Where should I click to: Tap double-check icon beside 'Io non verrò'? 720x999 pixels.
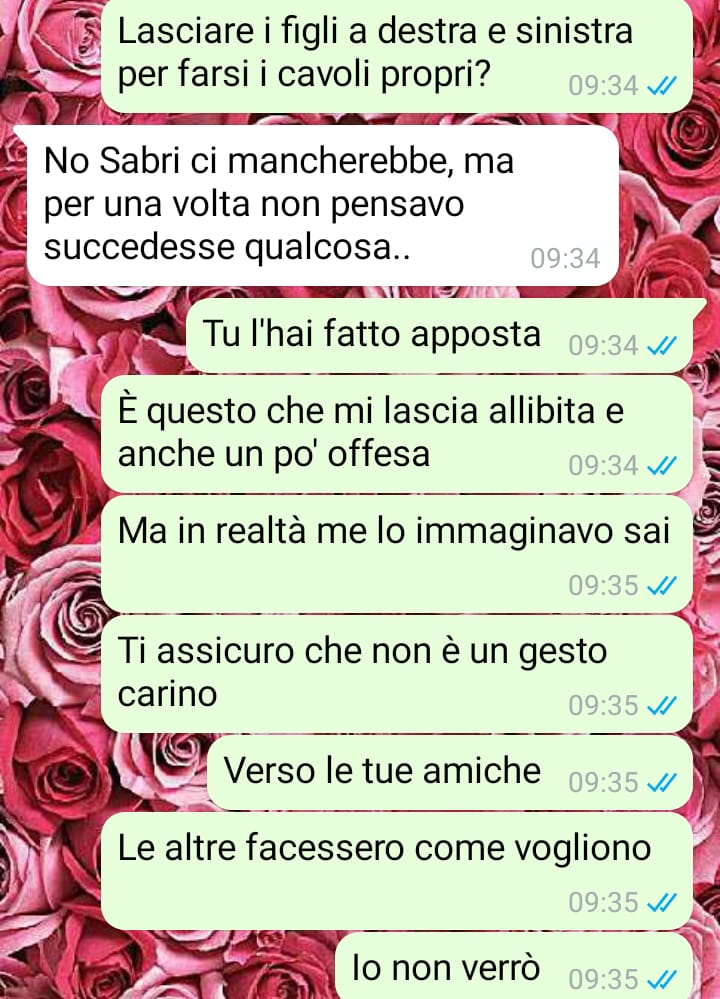(661, 979)
